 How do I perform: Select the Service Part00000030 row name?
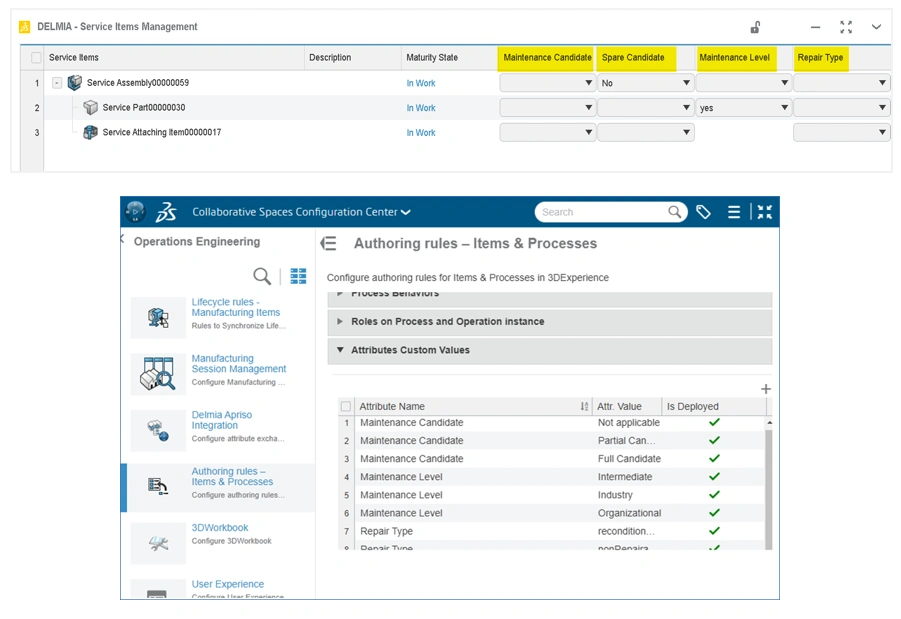[x=144, y=107]
